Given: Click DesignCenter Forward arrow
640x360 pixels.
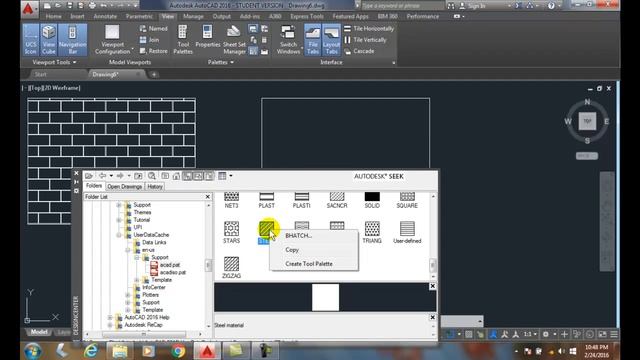Looking at the screenshot, I should point(120,176).
